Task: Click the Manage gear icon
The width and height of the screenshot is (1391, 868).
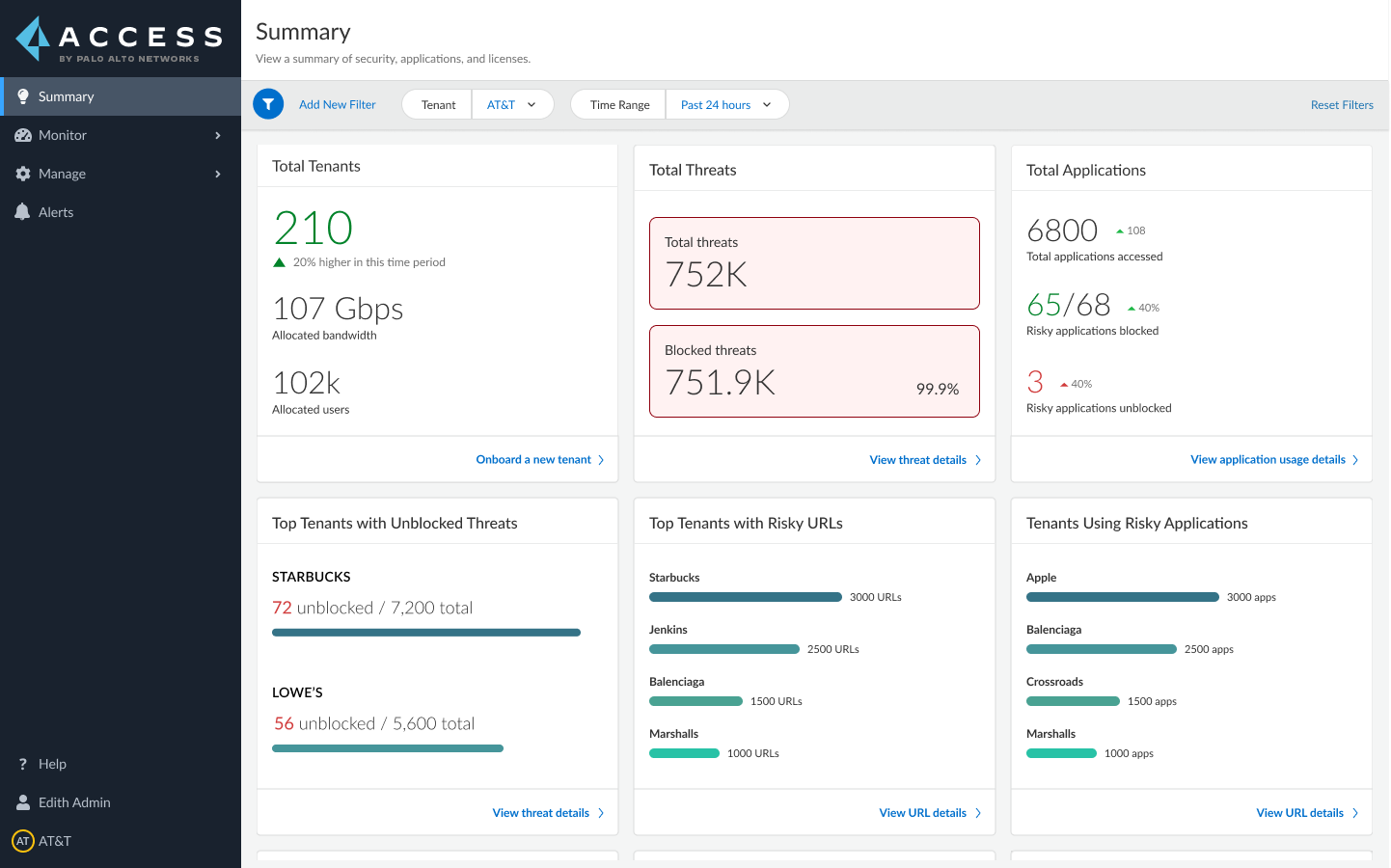Action: (23, 174)
